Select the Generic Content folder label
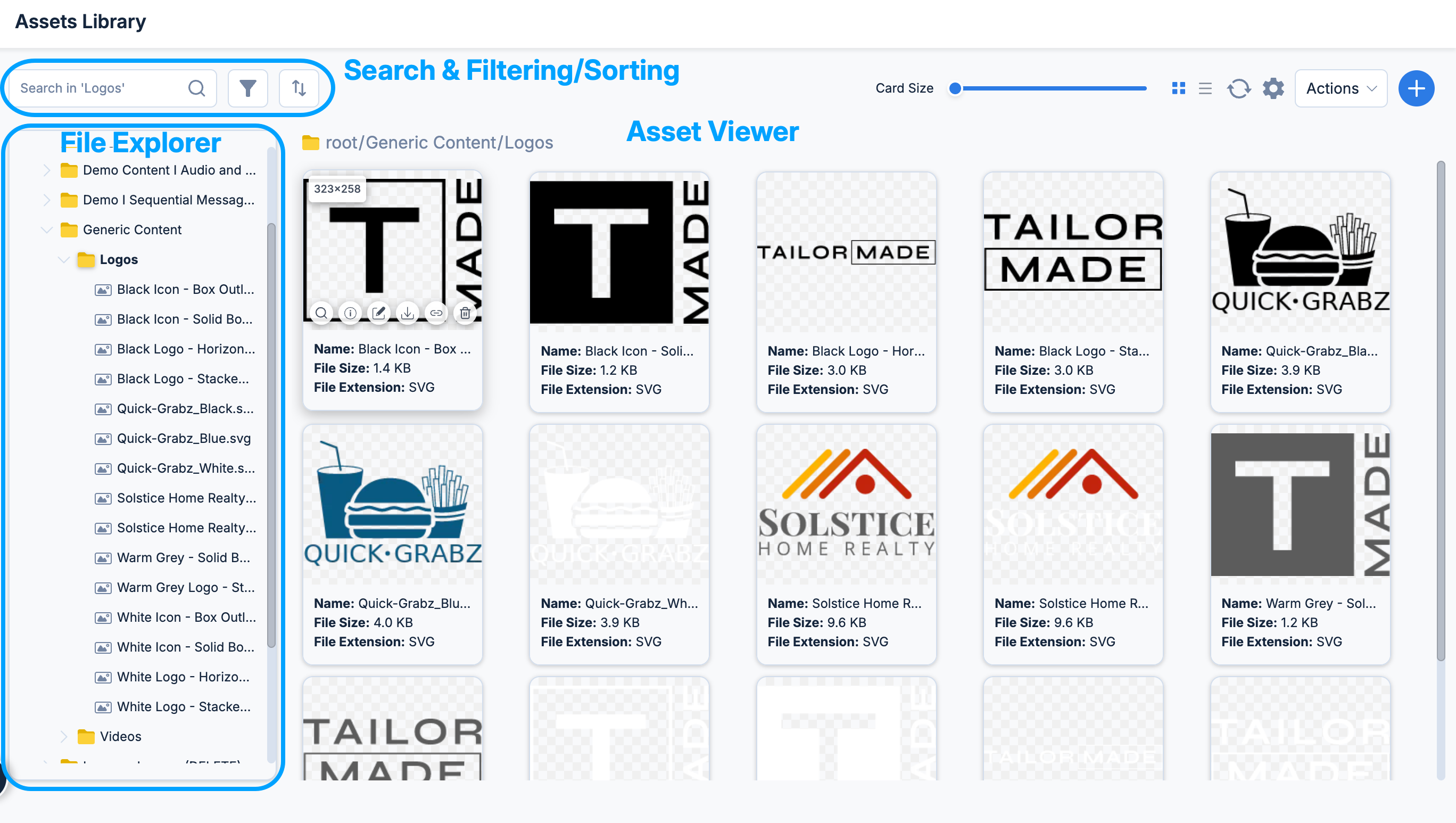Screen dimensions: 1456x823 [133, 229]
